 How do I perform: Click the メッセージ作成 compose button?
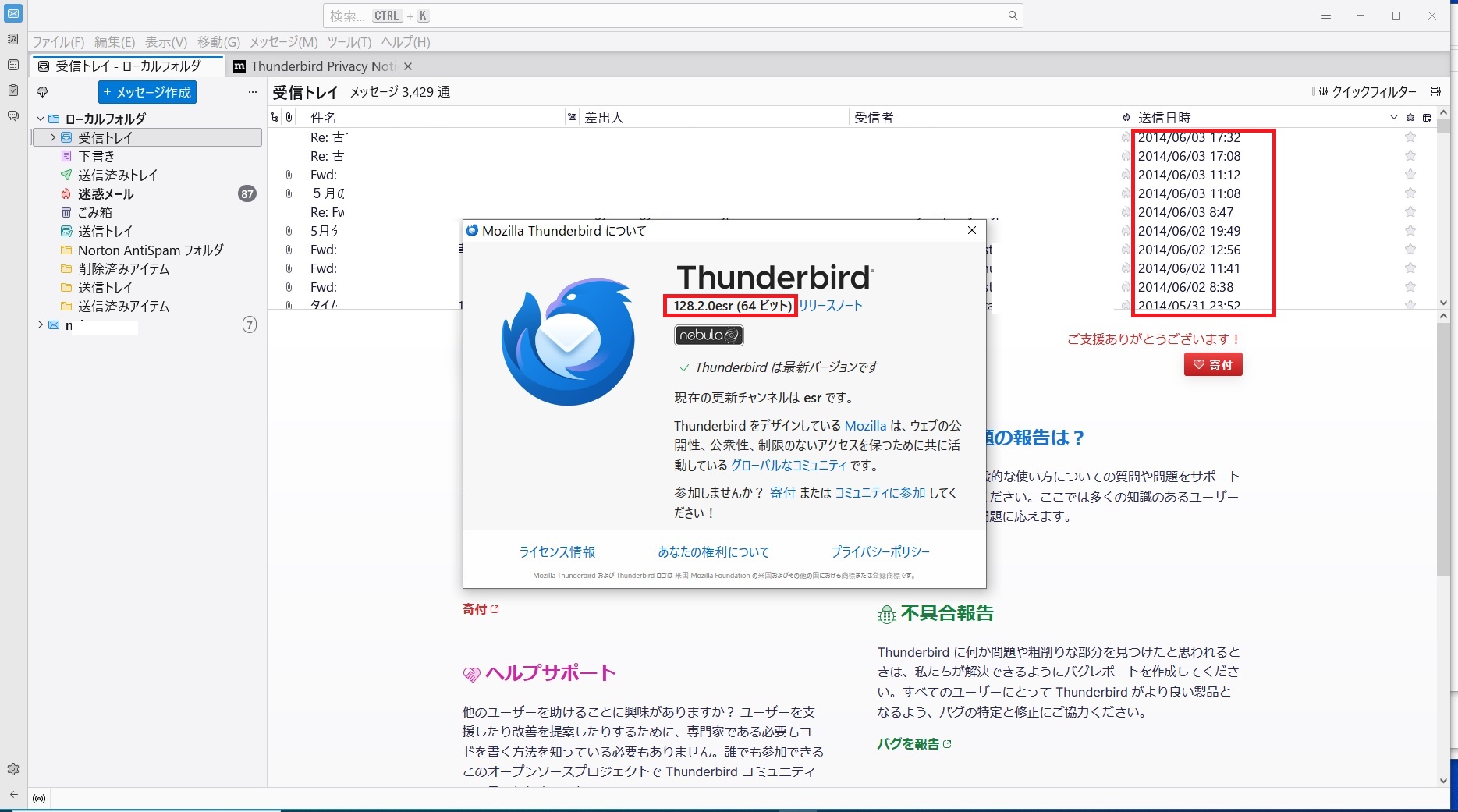pos(147,92)
